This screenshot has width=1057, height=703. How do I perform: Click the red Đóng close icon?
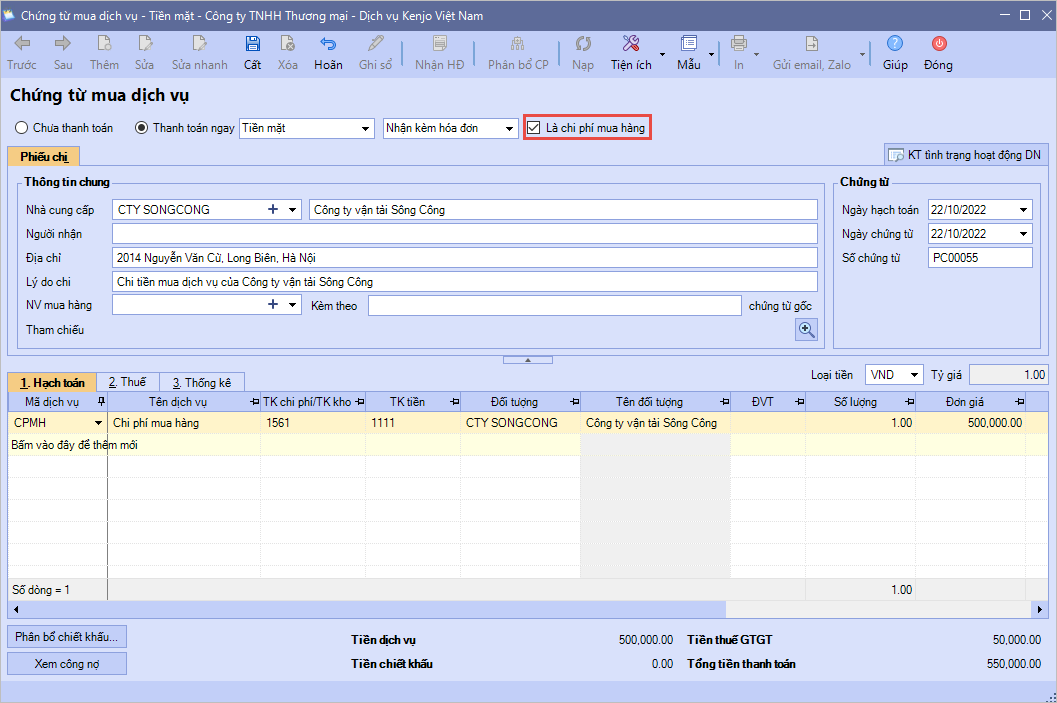938,44
